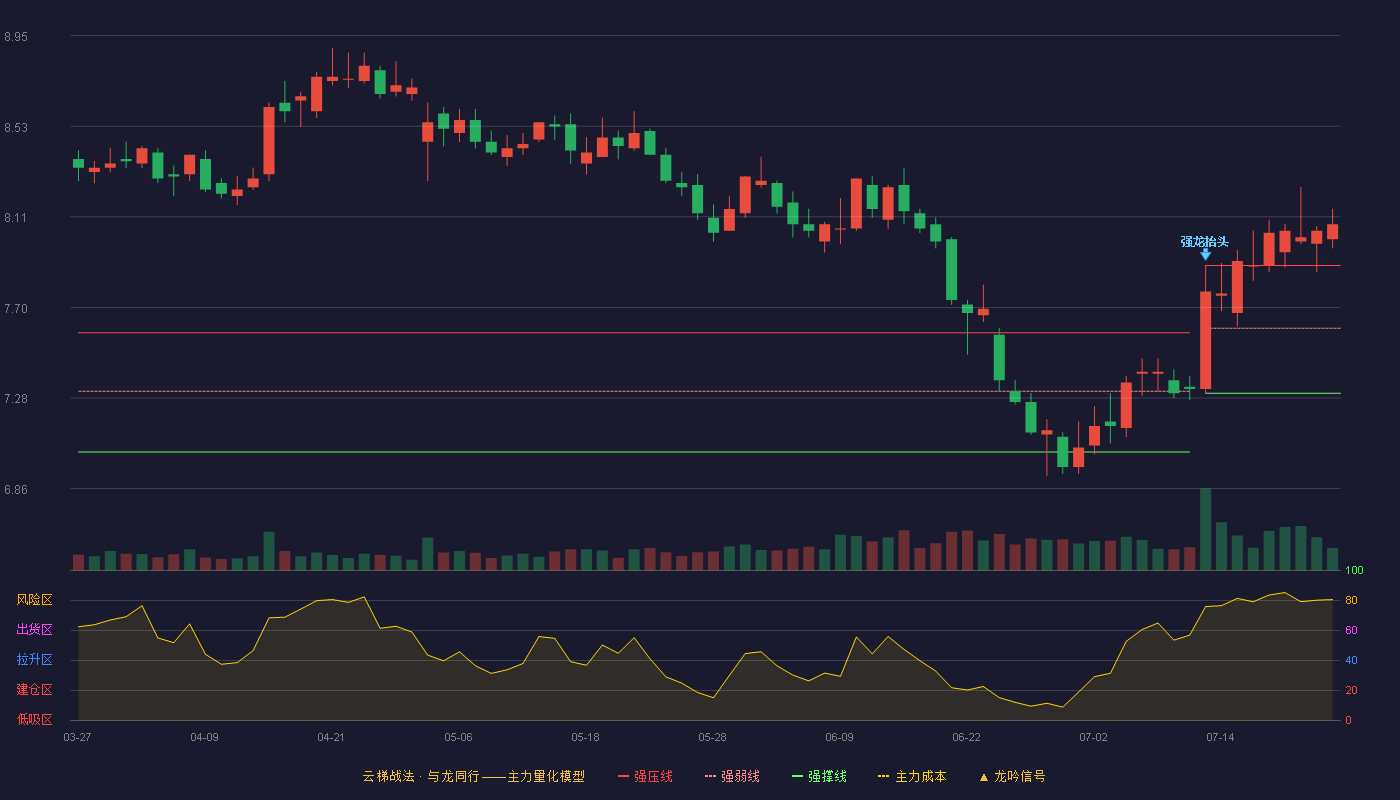Click the 05-28 date label
This screenshot has width=1400, height=800.
(x=712, y=737)
